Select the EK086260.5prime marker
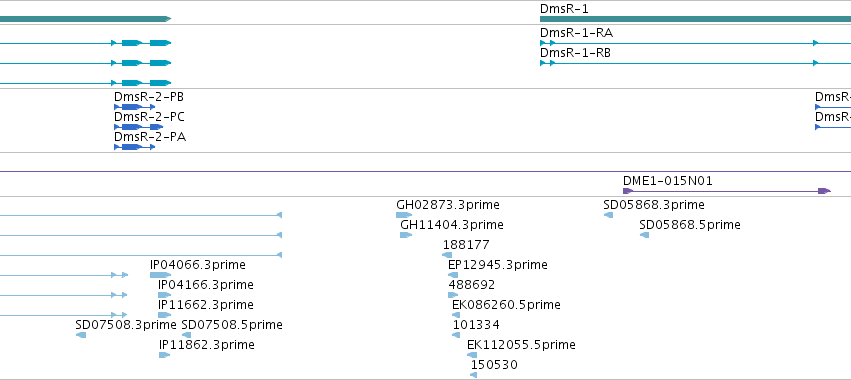This screenshot has width=851, height=380. pyautogui.click(x=456, y=315)
